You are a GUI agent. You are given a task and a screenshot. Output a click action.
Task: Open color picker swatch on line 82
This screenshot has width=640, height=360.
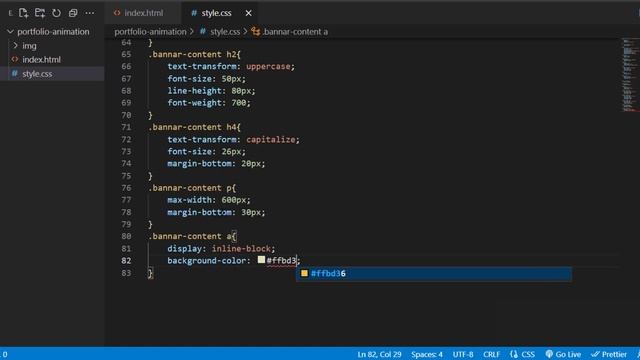pos(261,260)
